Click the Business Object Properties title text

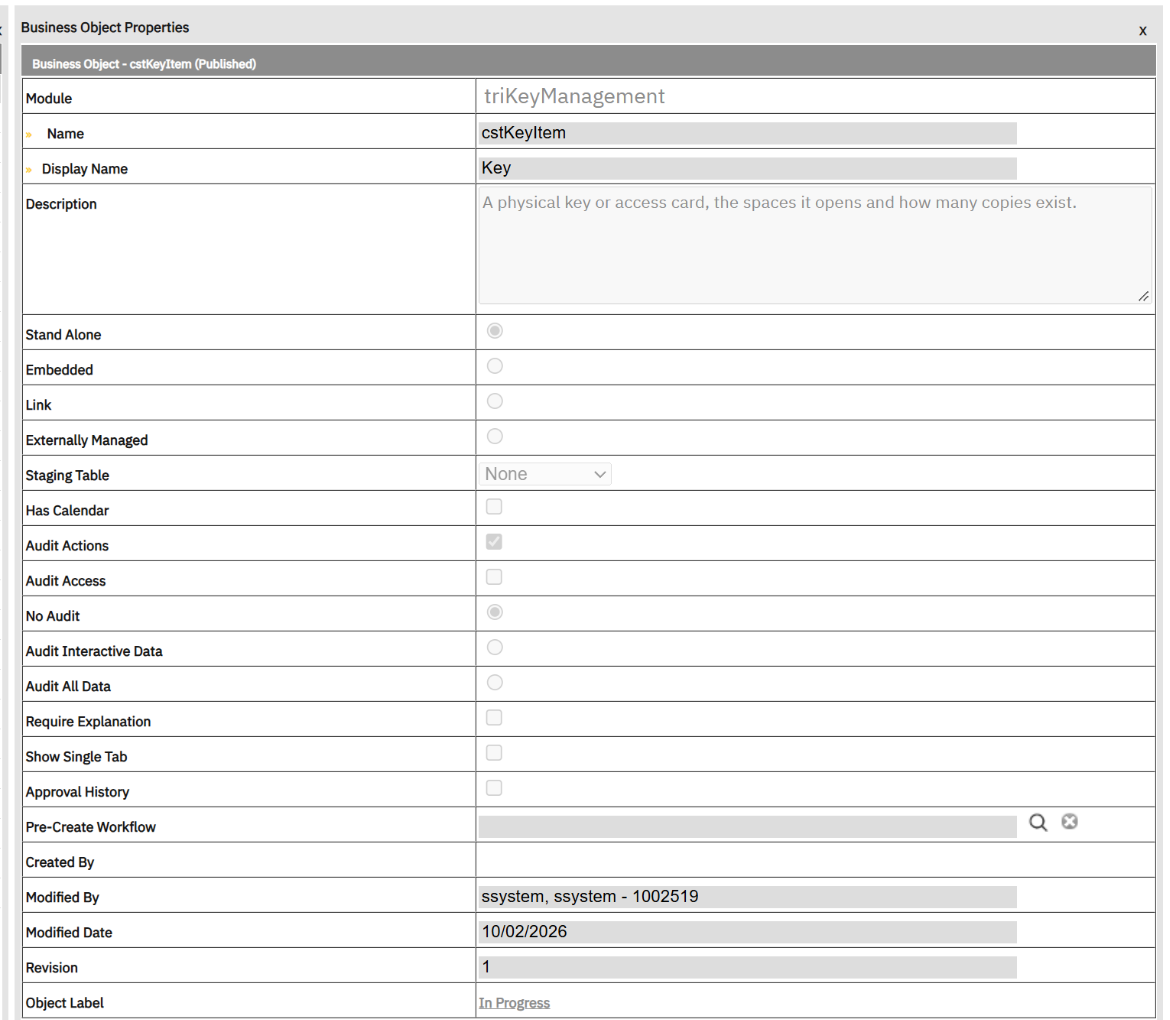[x=105, y=28]
